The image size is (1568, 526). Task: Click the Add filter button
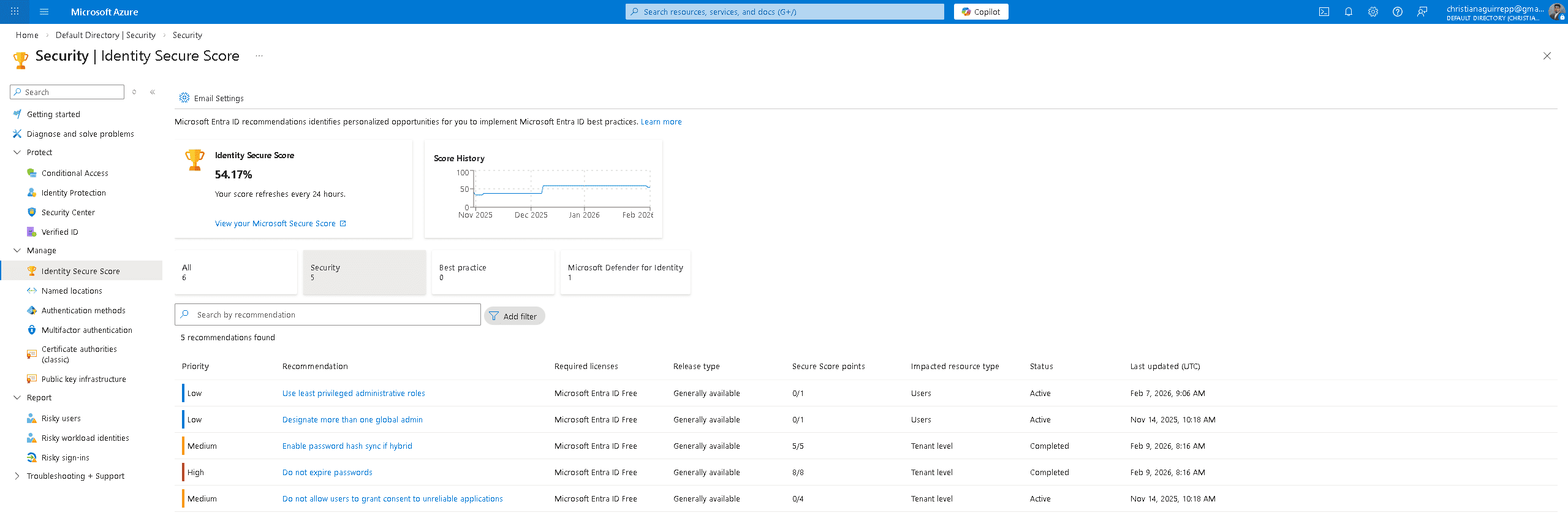point(514,316)
